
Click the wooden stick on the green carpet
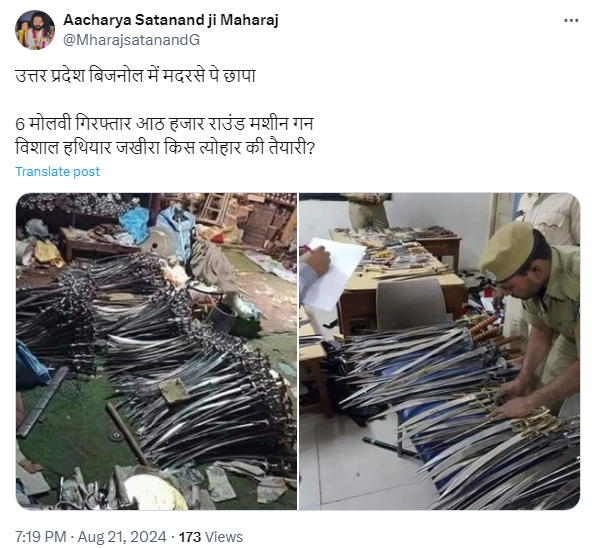click(128, 433)
